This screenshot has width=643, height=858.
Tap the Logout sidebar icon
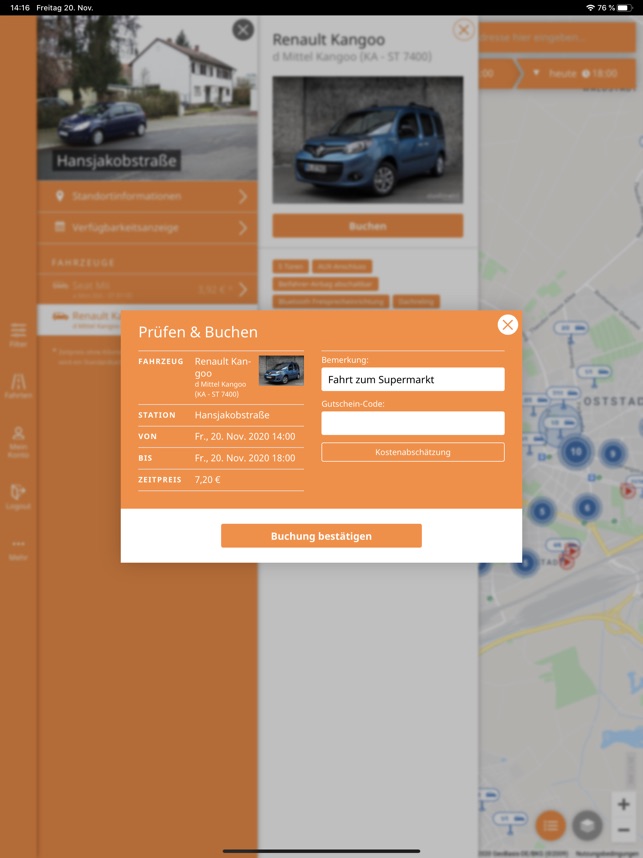click(x=18, y=496)
